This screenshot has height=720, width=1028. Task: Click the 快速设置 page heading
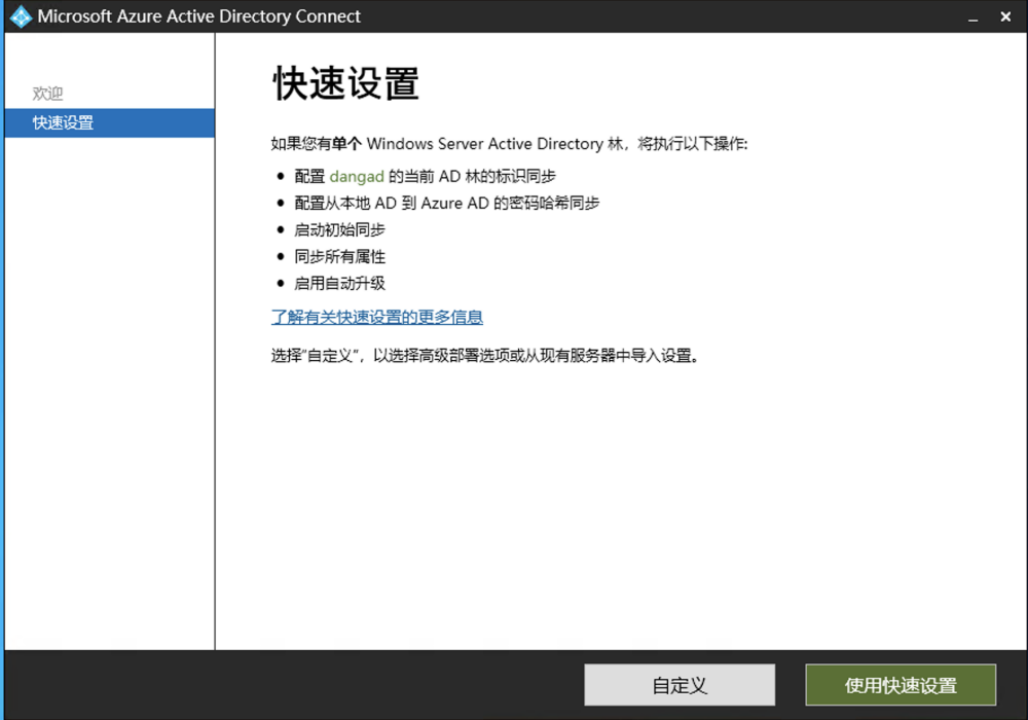tap(346, 84)
